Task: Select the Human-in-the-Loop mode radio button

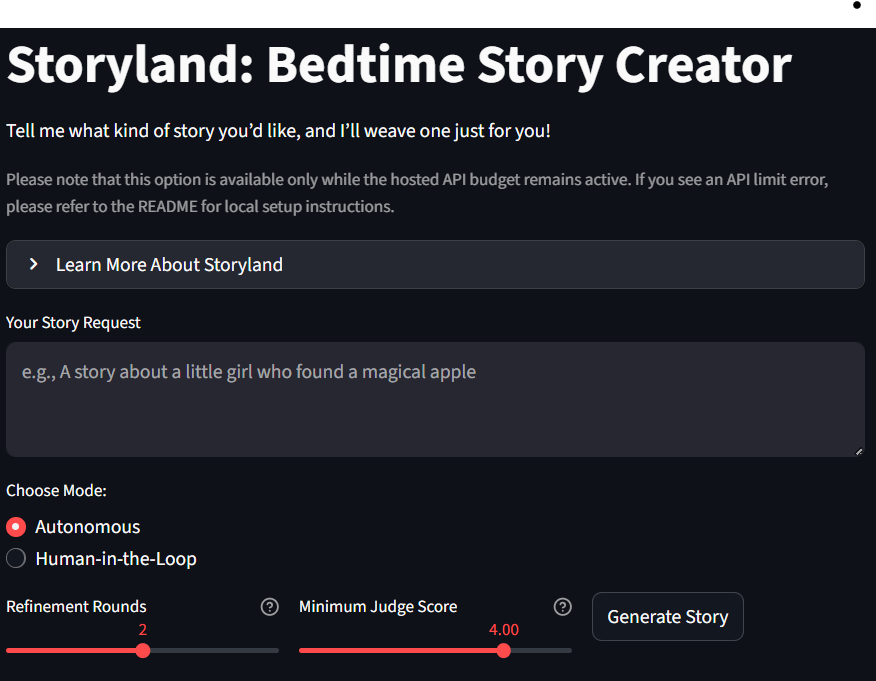Action: [16, 559]
